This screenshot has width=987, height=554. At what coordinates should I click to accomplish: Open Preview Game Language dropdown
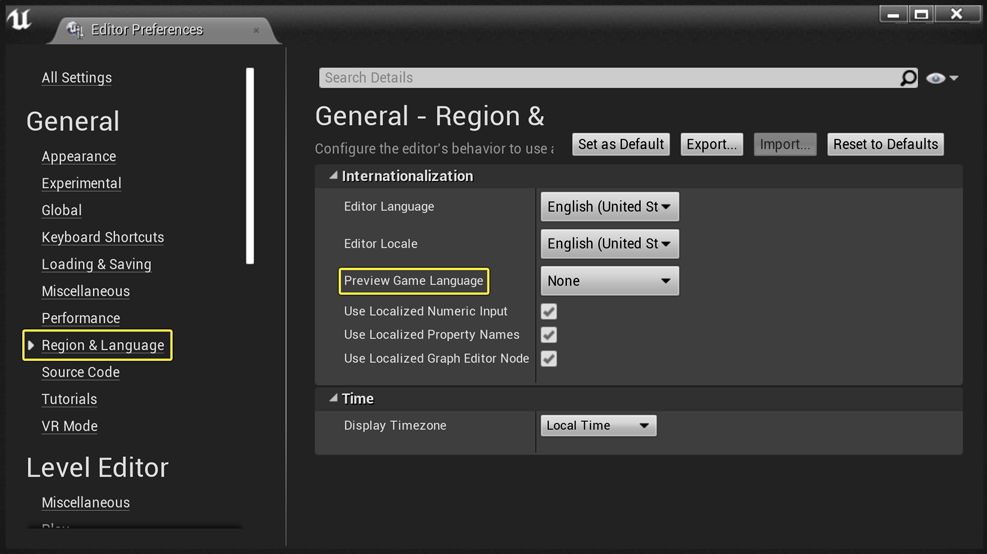pos(609,281)
